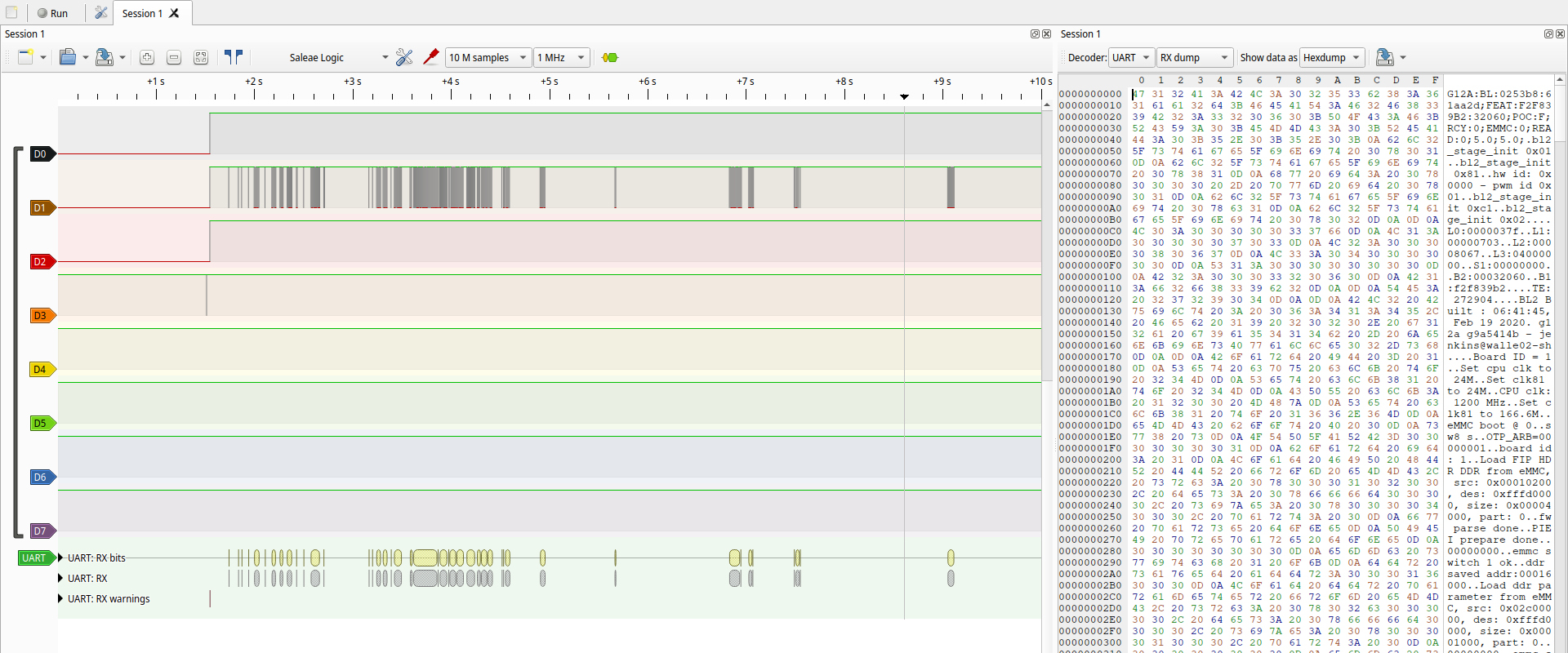This screenshot has width=1568, height=653.
Task: Open settings with the top wrench icon
Action: 100,13
